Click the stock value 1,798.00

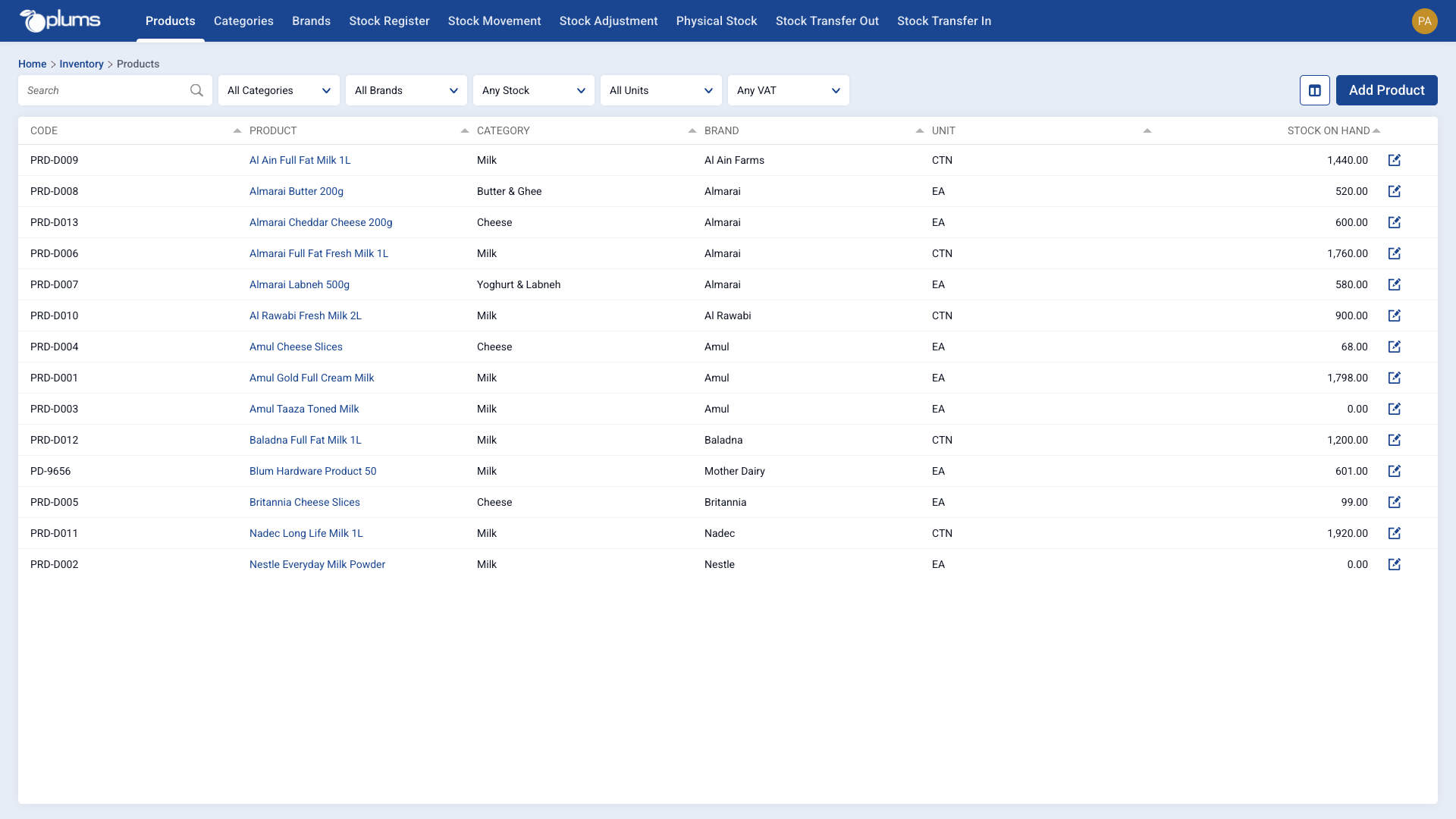pos(1347,378)
